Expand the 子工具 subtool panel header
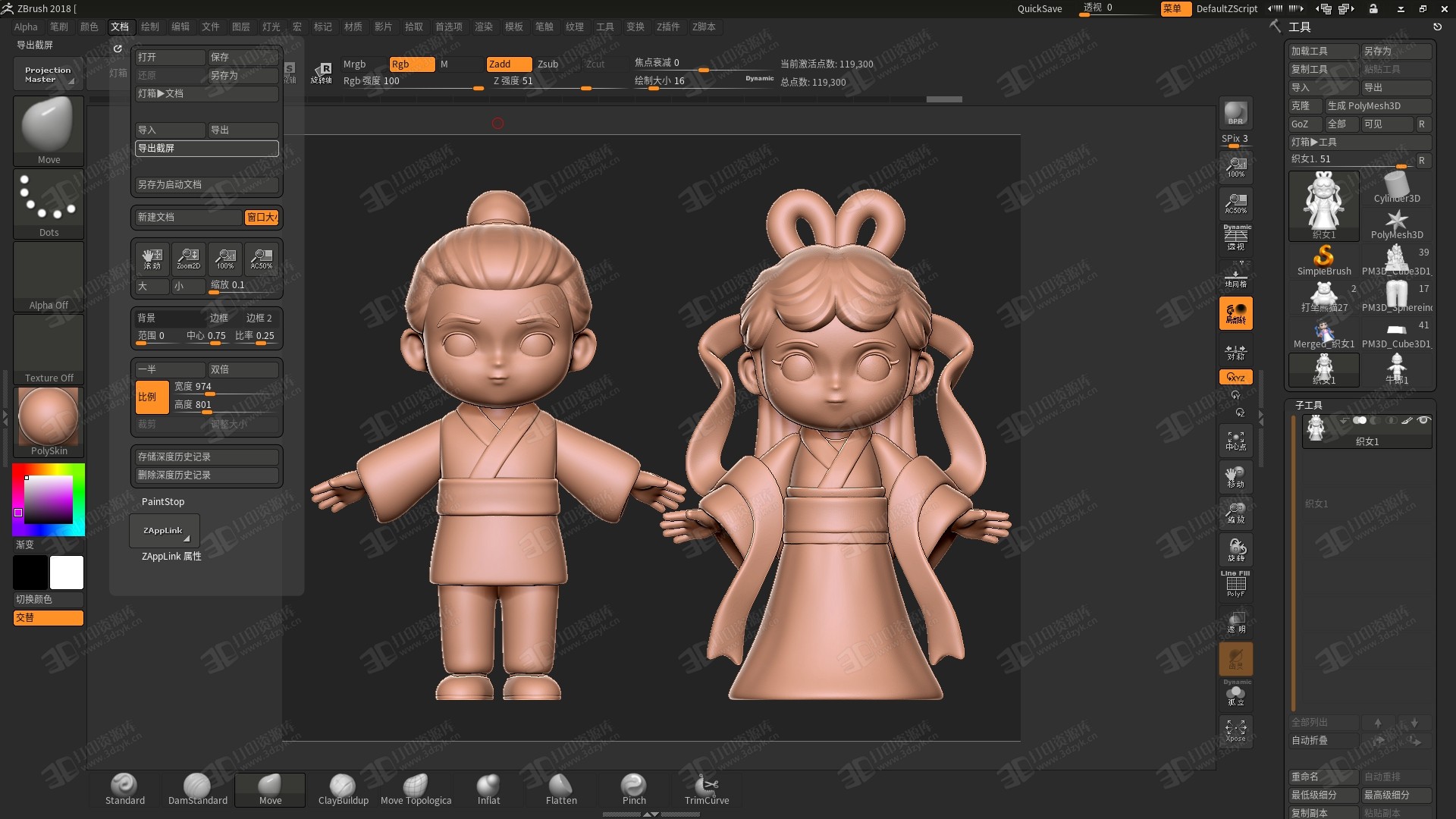 [x=1308, y=405]
